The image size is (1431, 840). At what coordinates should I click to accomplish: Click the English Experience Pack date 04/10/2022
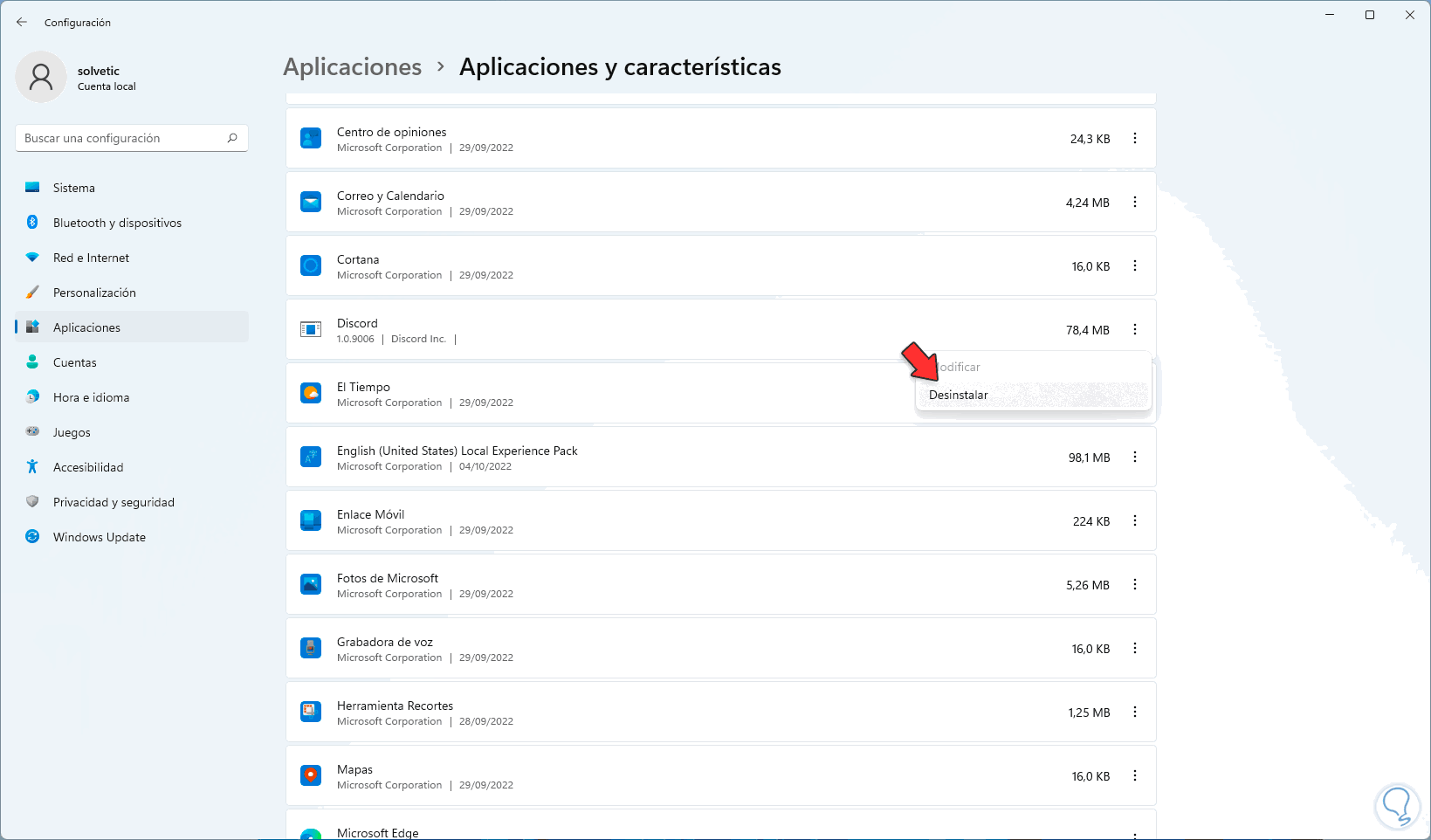485,466
